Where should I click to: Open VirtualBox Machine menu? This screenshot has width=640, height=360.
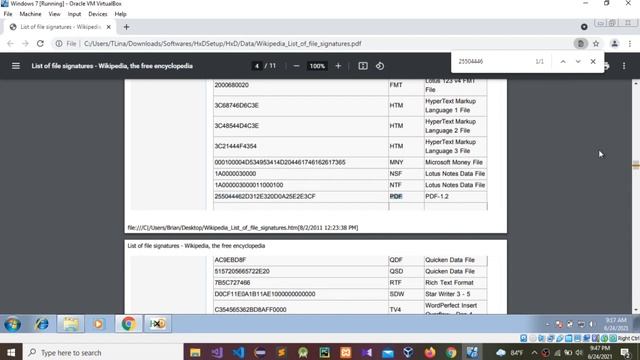(x=30, y=14)
